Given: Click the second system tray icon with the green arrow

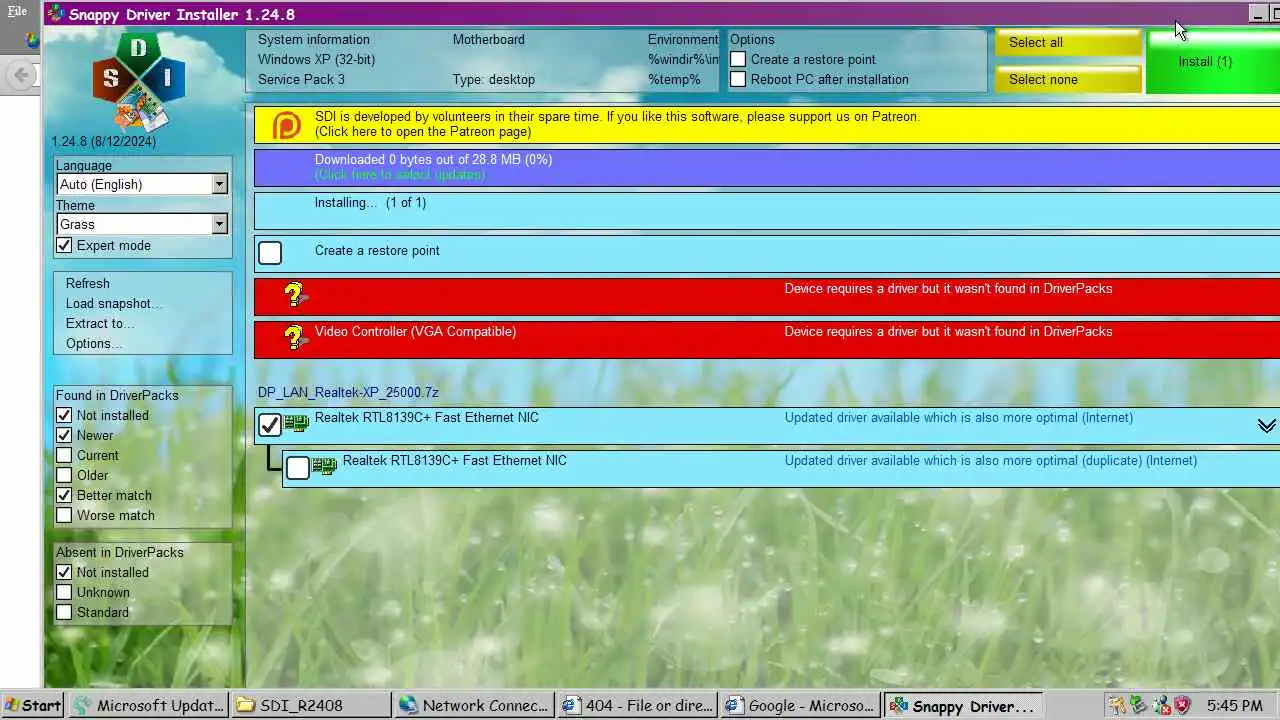Looking at the screenshot, I should click(x=1138, y=705).
